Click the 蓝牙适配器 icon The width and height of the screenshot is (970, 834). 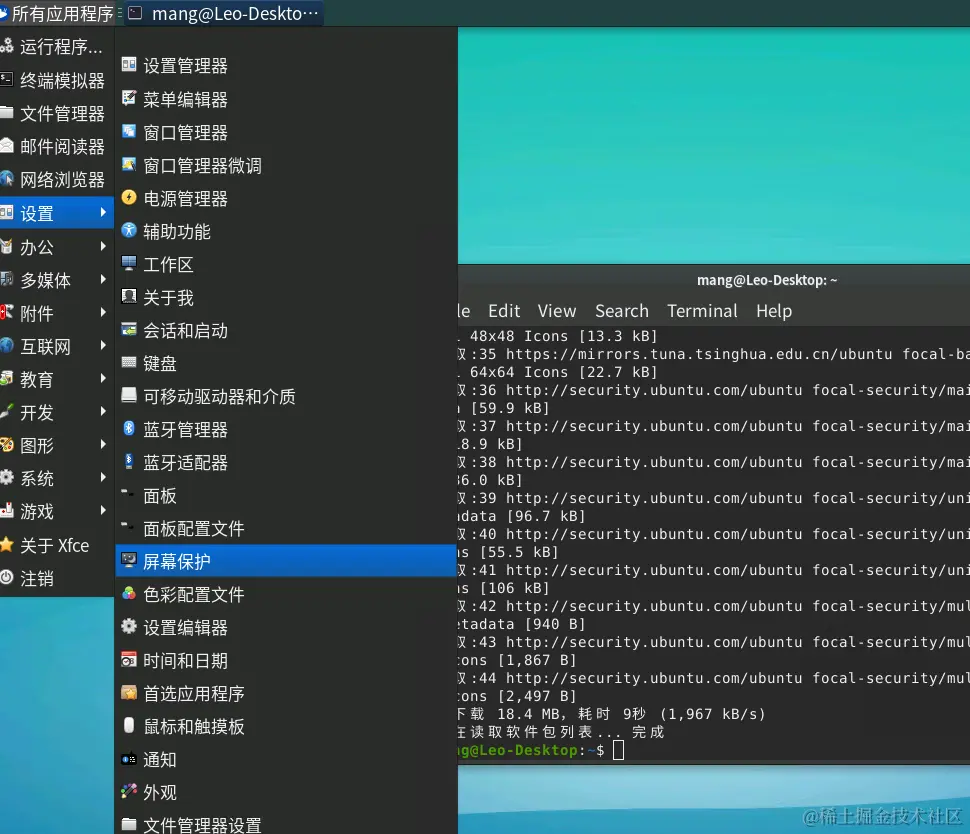(x=129, y=462)
